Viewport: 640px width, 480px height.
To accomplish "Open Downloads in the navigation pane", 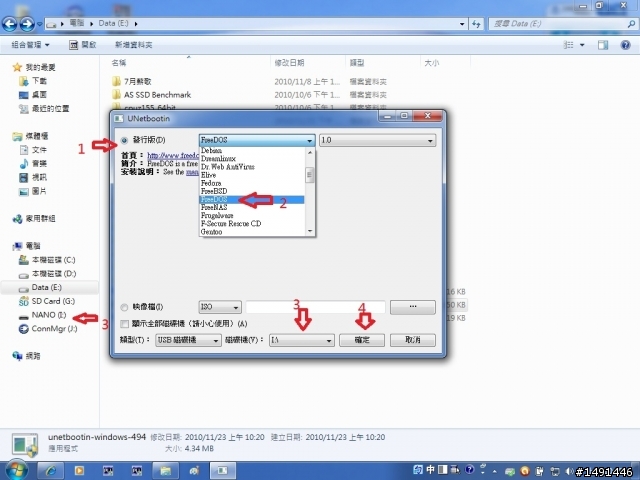I will pos(33,81).
